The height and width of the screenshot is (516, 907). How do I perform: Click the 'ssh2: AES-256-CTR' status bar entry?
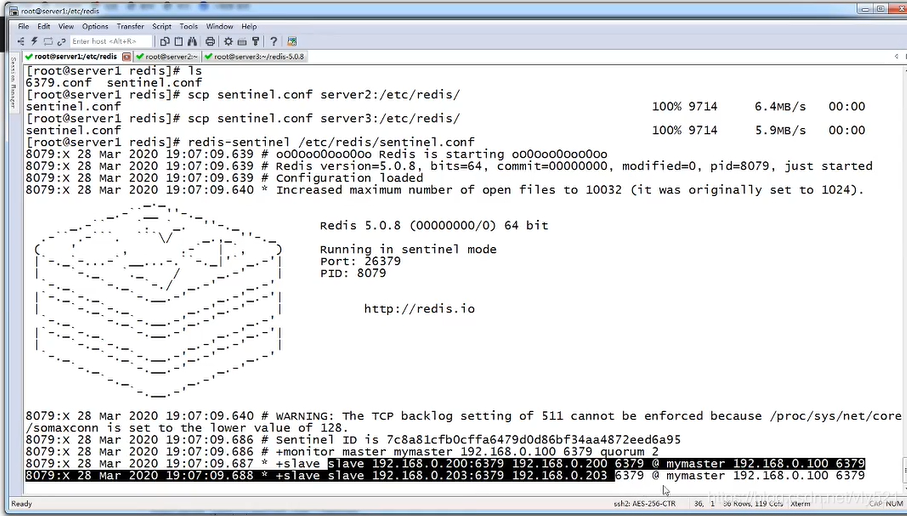pos(644,504)
